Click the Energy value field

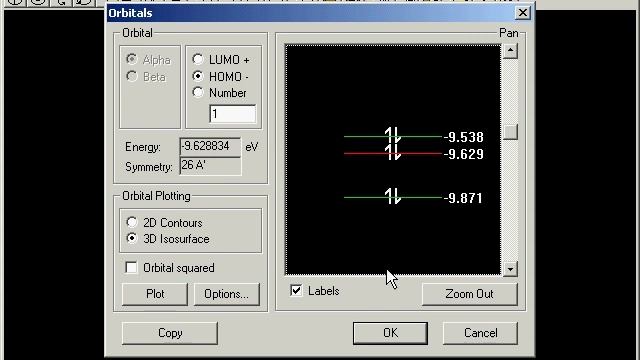point(210,147)
